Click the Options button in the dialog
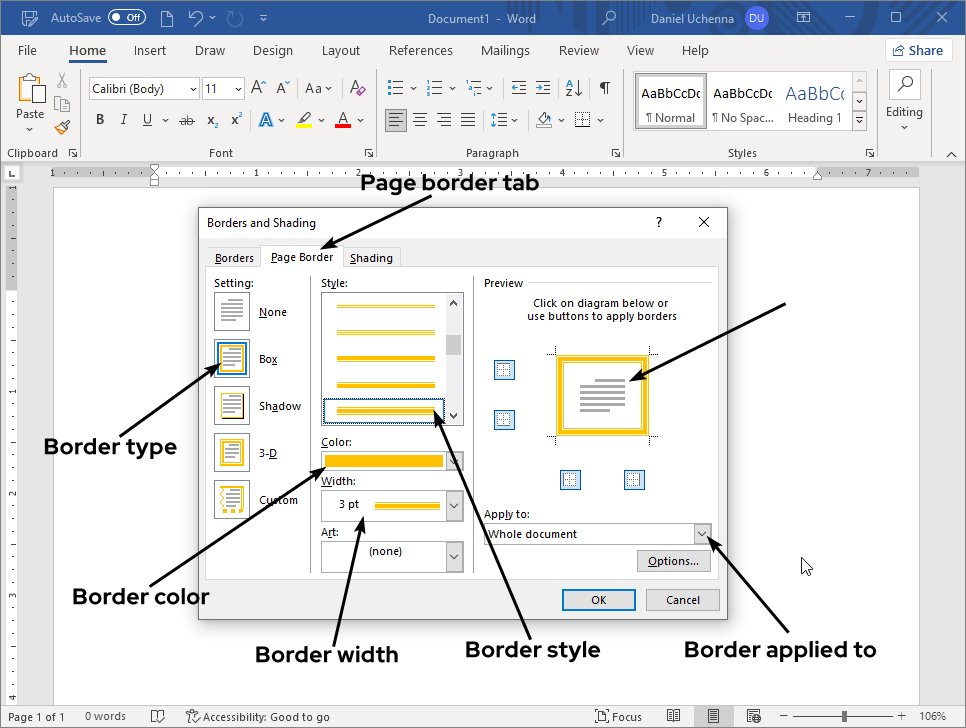The height and width of the screenshot is (728, 966). (x=673, y=561)
